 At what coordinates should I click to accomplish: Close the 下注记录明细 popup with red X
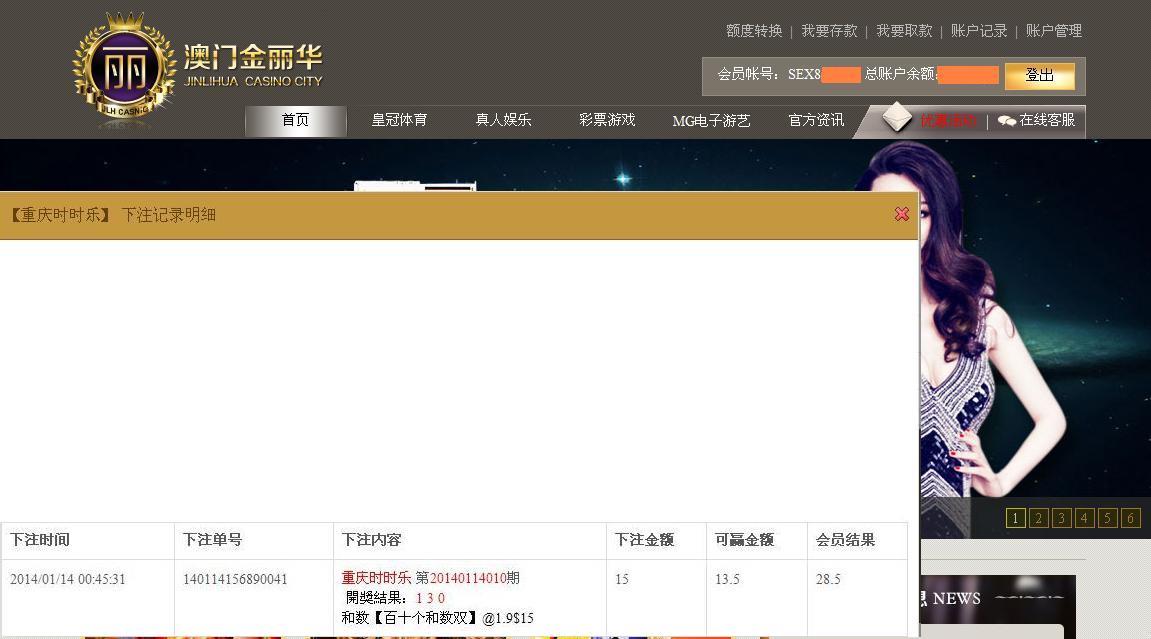pyautogui.click(x=902, y=214)
